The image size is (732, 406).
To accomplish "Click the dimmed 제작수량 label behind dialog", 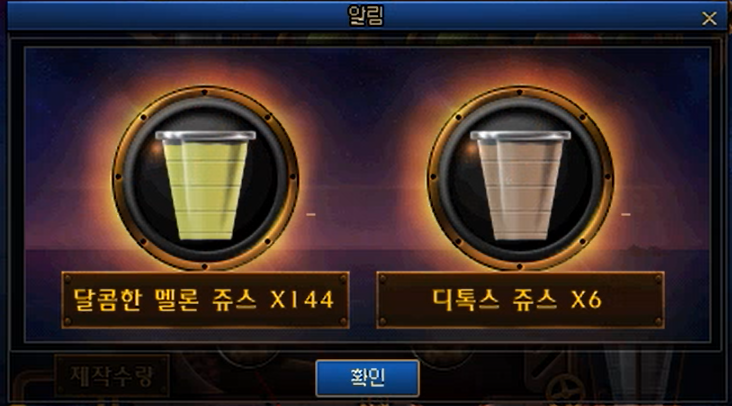I will coord(112,376).
